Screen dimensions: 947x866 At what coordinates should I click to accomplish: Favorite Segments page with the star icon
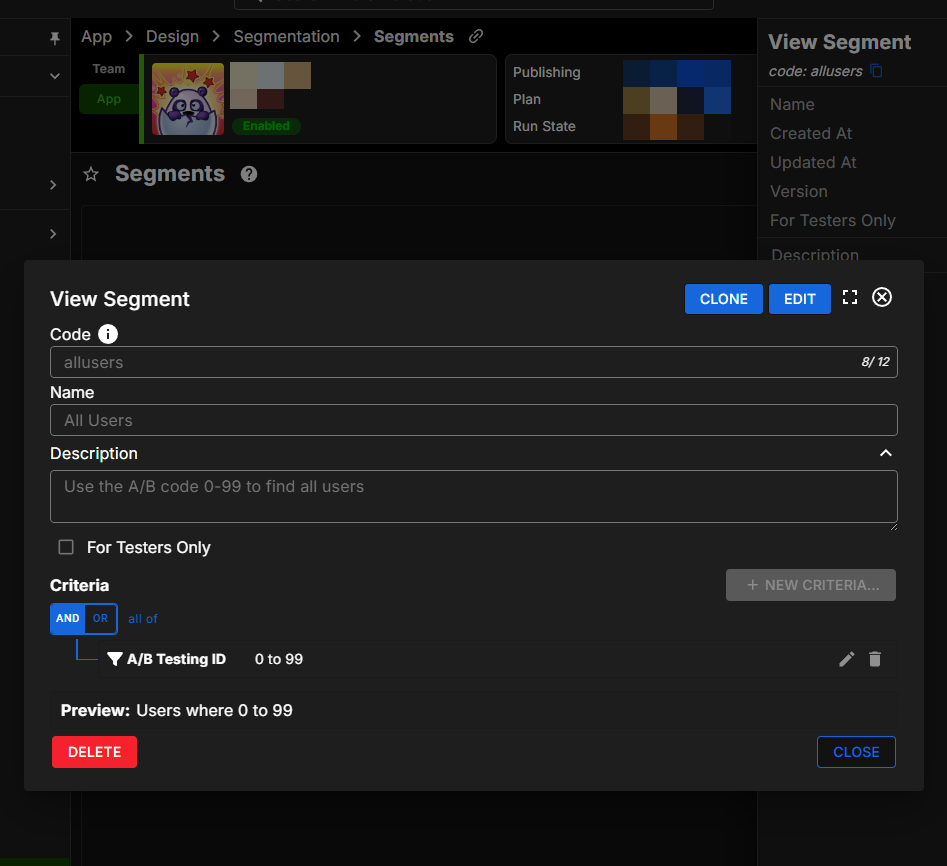tap(91, 175)
